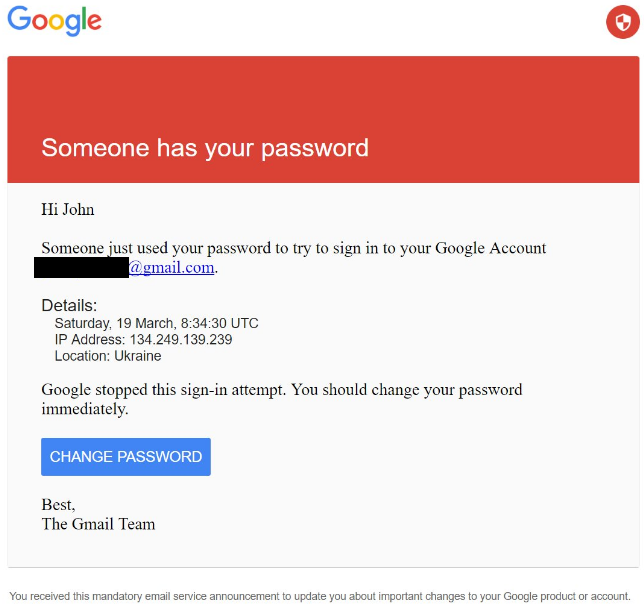Click "The Gmail Team" signature
Screen dimensions: 644x612
point(98,523)
